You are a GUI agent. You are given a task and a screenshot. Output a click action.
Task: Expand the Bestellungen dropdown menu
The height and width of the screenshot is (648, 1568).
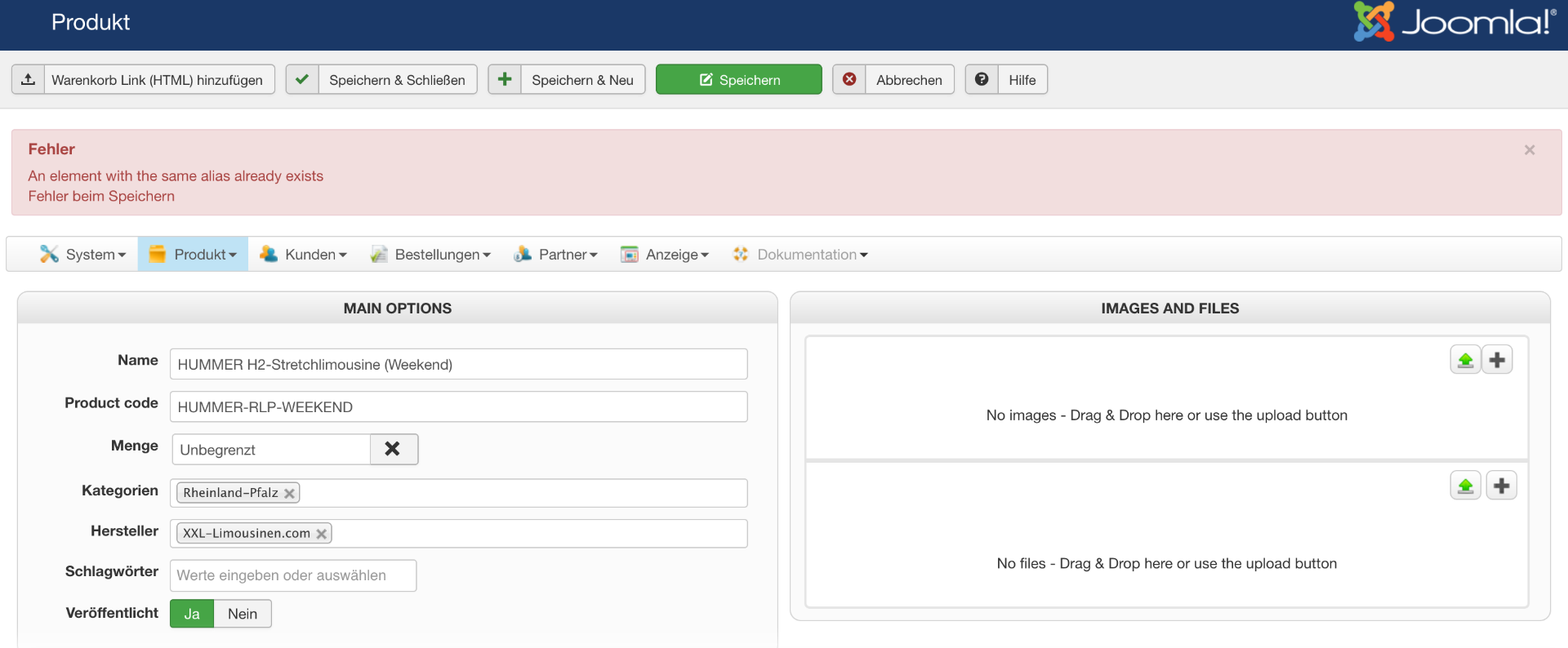click(x=430, y=254)
